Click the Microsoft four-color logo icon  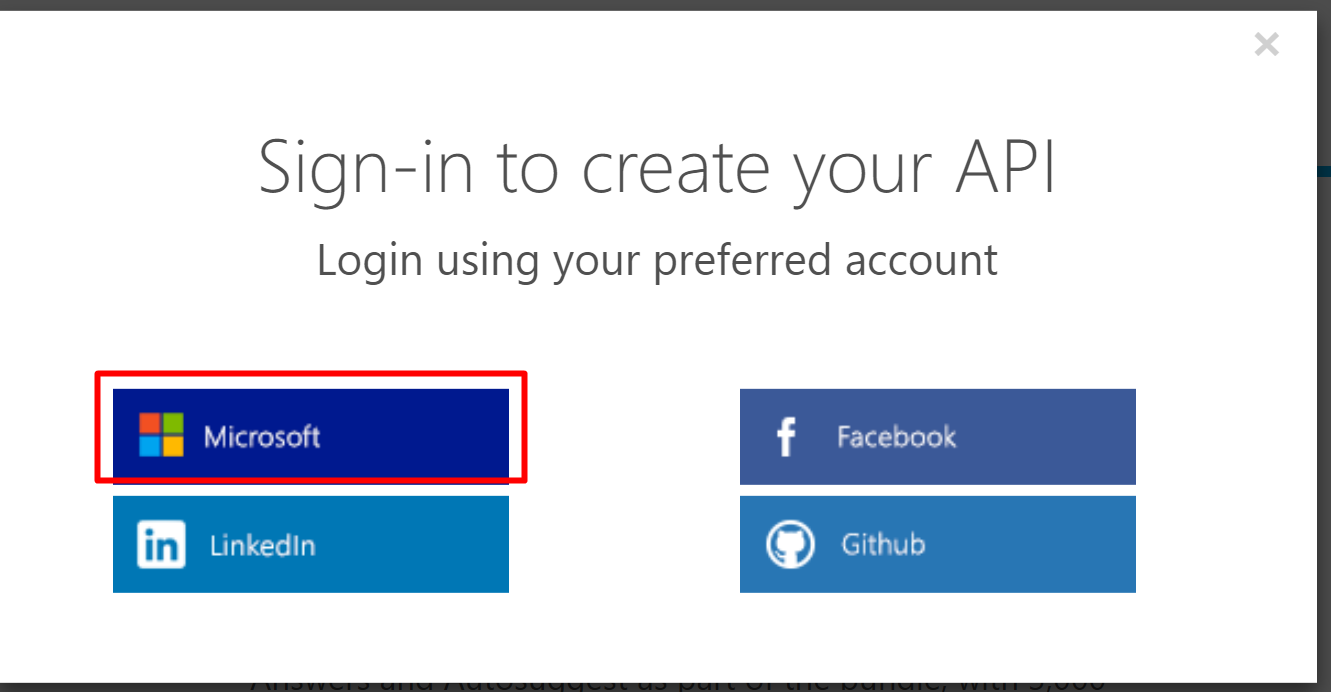pos(161,435)
